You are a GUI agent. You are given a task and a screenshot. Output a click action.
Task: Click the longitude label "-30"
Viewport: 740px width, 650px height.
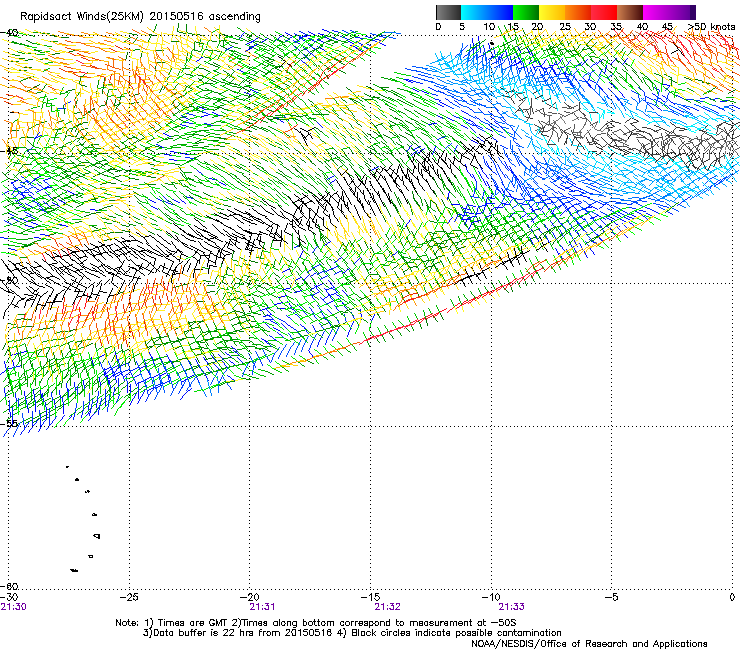tap(9, 597)
